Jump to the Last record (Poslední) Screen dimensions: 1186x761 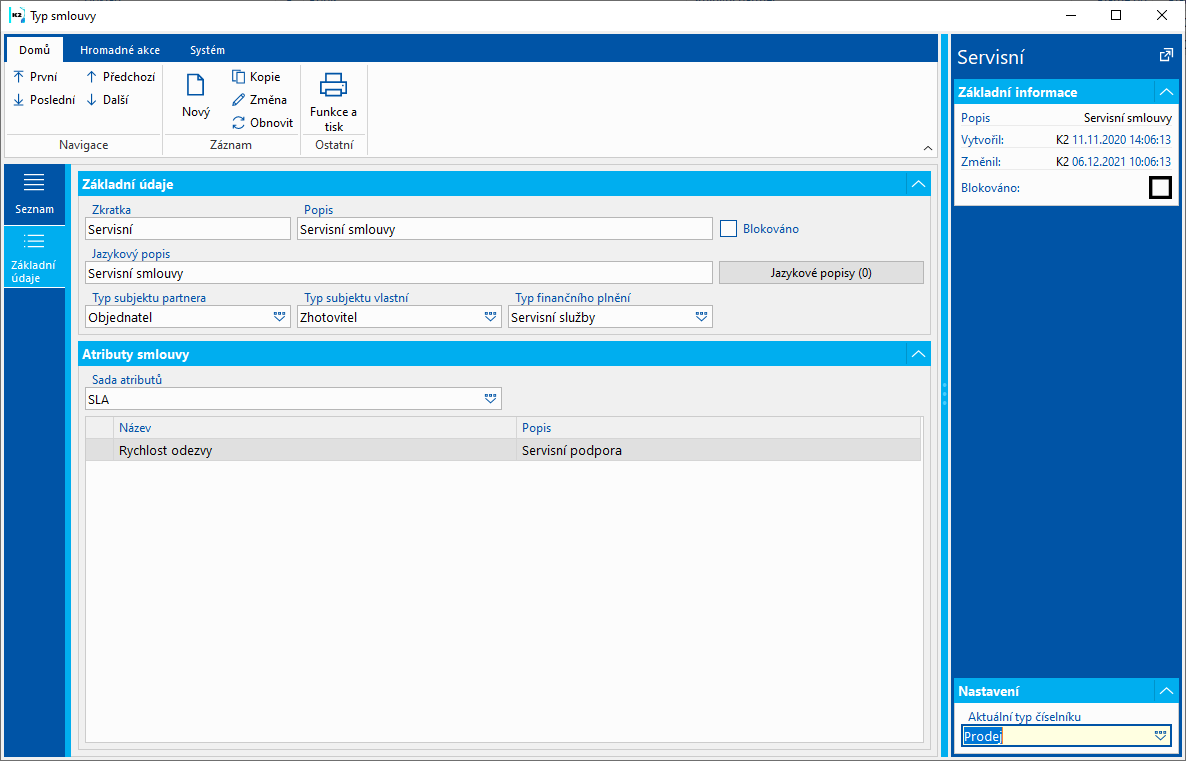(44, 100)
